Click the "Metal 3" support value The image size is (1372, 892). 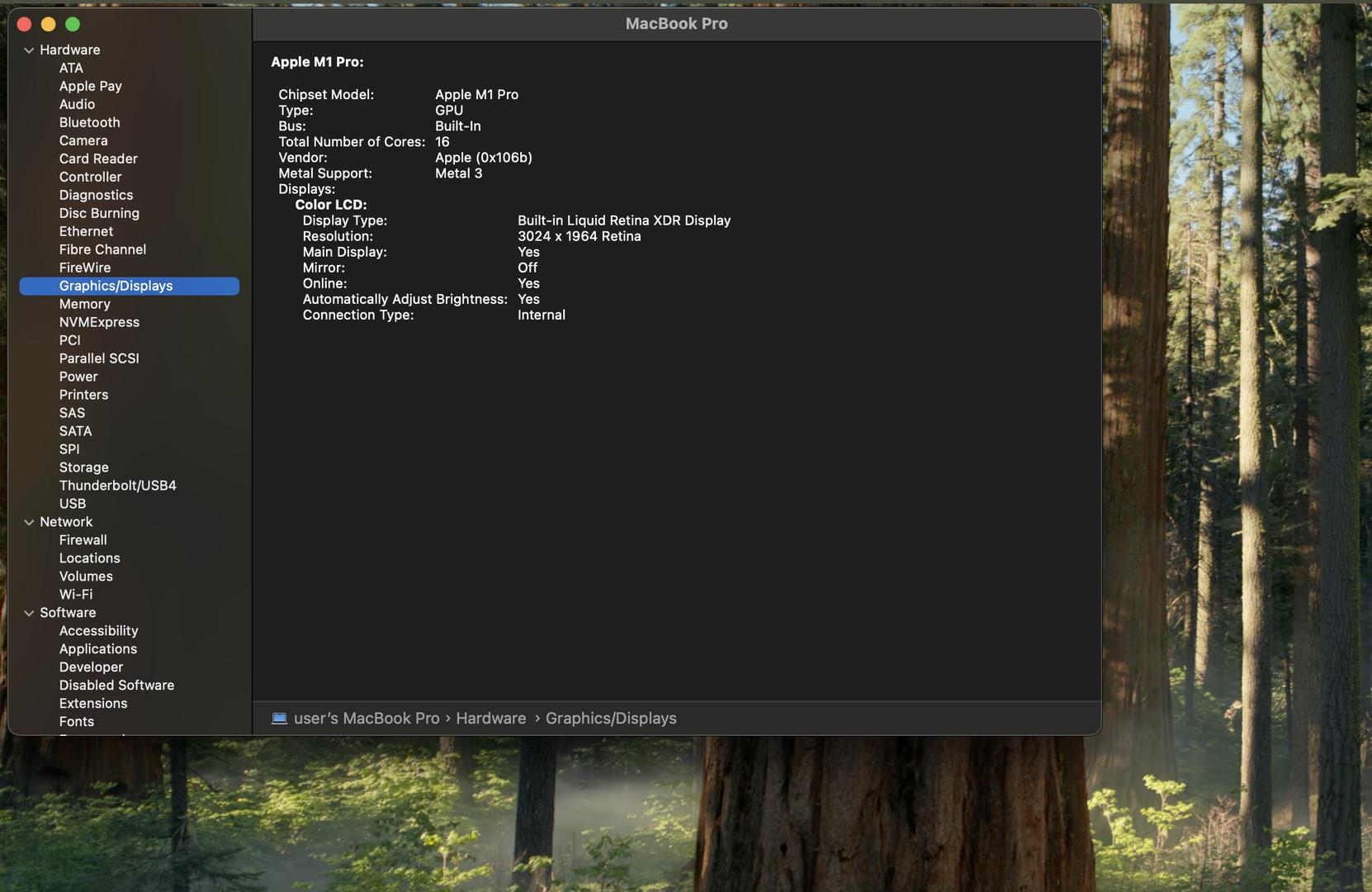pos(458,173)
